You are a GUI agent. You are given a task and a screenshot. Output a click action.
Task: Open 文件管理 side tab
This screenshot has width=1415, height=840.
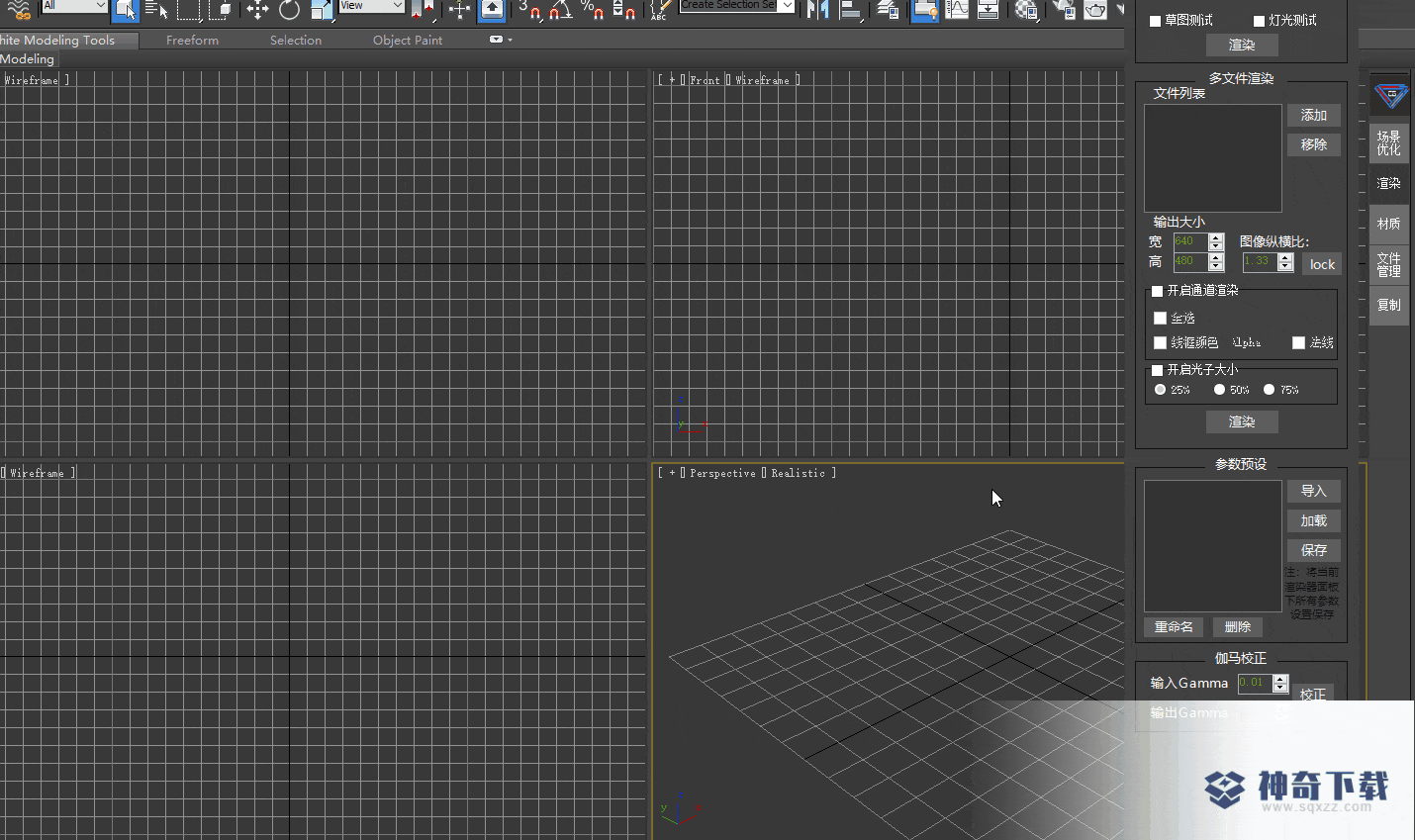(1389, 264)
